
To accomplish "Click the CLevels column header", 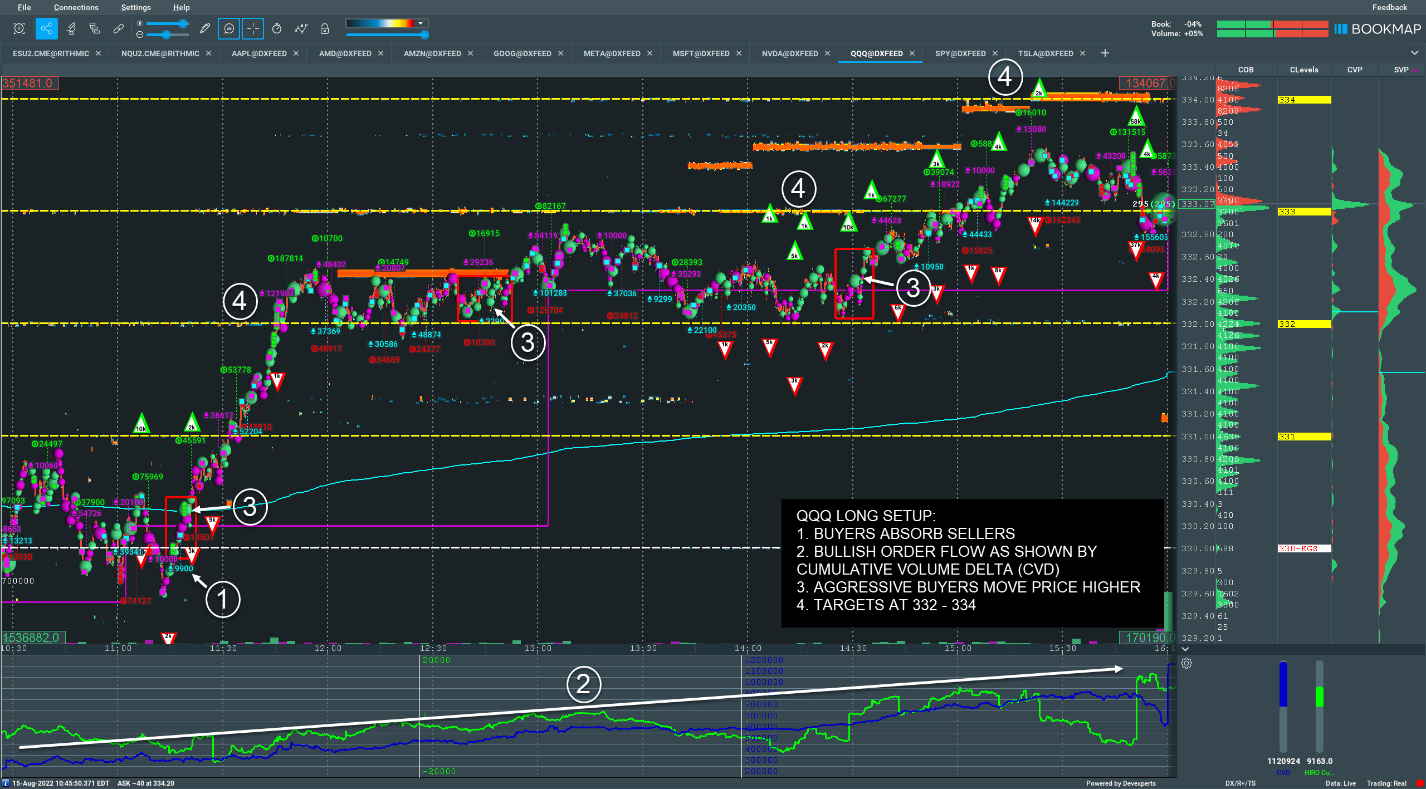I will coord(1304,70).
